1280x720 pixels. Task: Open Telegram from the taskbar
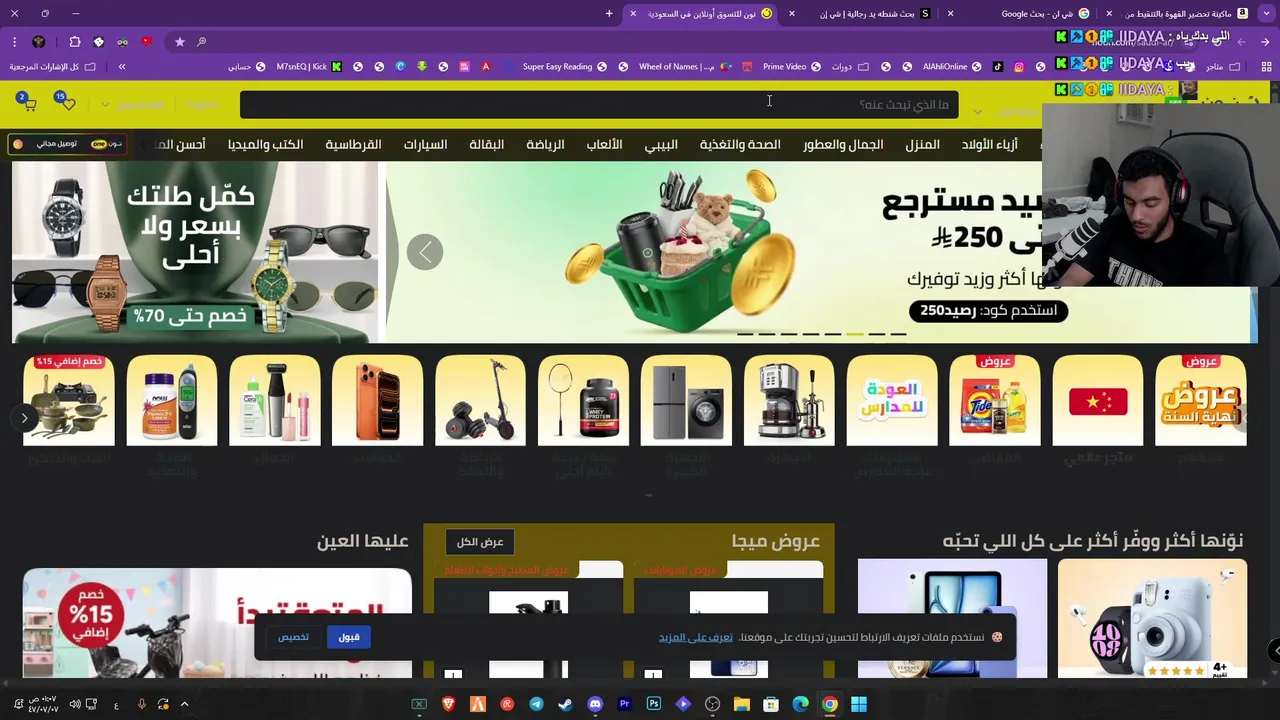click(536, 704)
